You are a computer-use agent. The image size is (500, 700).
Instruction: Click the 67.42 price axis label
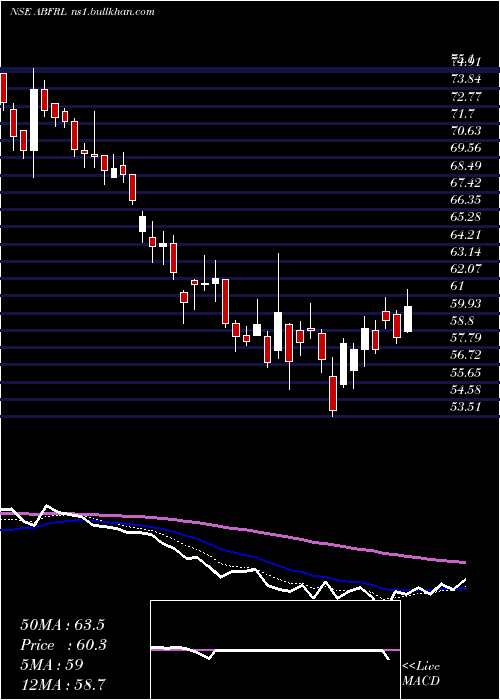tap(466, 183)
